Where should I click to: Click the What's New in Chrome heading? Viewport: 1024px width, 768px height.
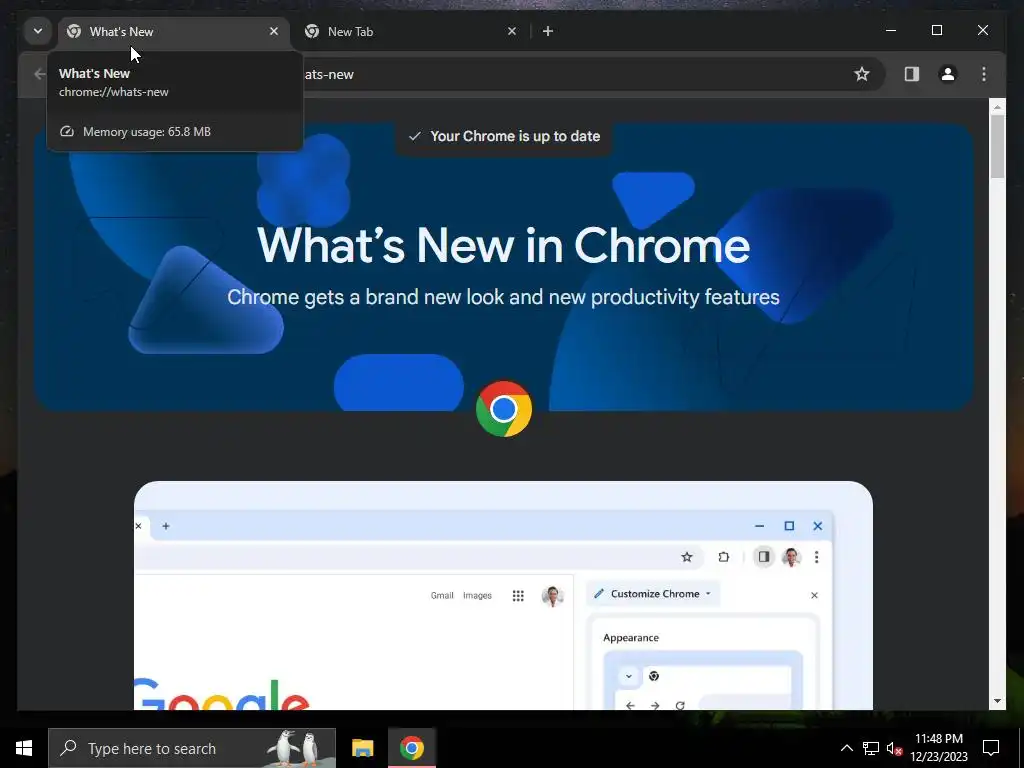(504, 246)
